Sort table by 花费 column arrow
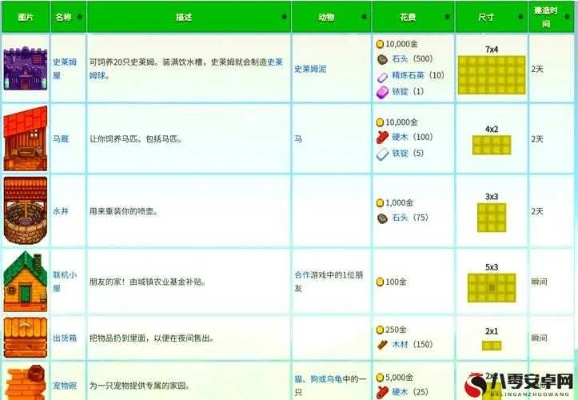This screenshot has height=400, width=578. pyautogui.click(x=448, y=17)
